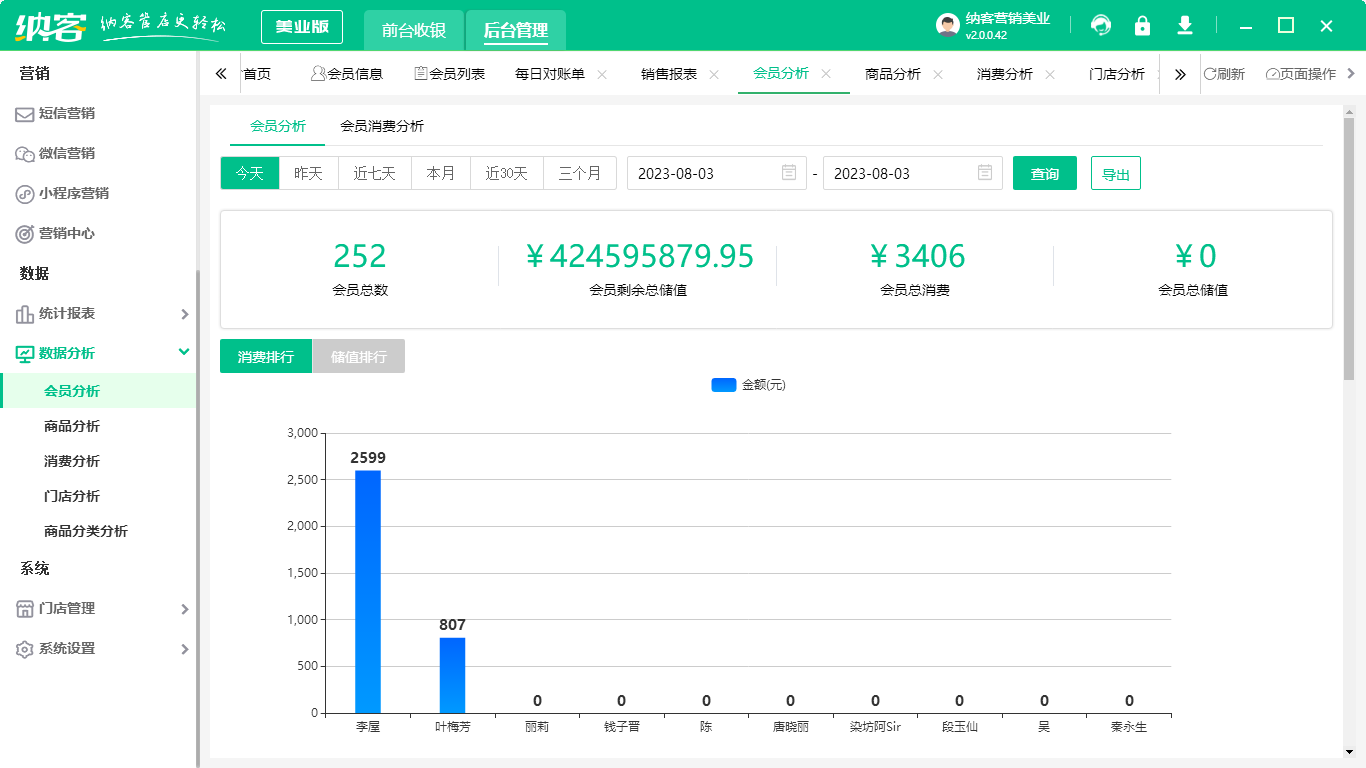Click the 查询 query button
Image resolution: width=1366 pixels, height=768 pixels.
[x=1044, y=172]
